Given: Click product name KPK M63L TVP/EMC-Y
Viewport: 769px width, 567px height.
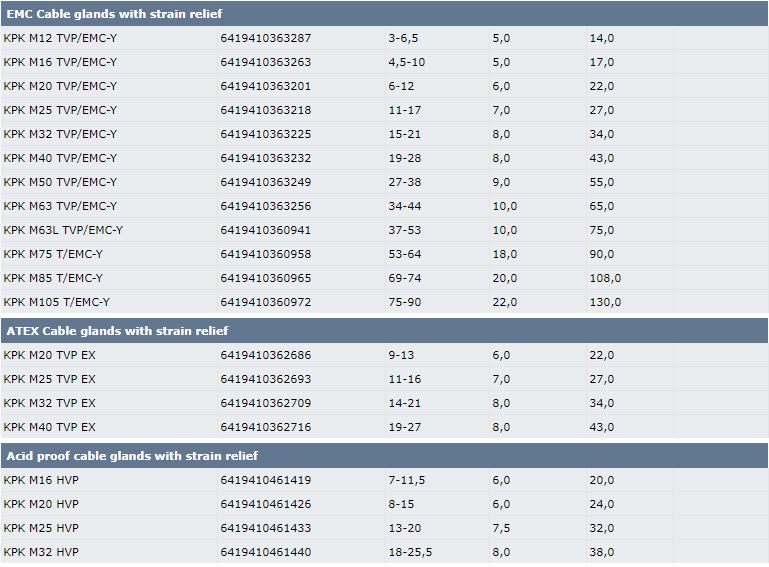Looking at the screenshot, I should [63, 231].
